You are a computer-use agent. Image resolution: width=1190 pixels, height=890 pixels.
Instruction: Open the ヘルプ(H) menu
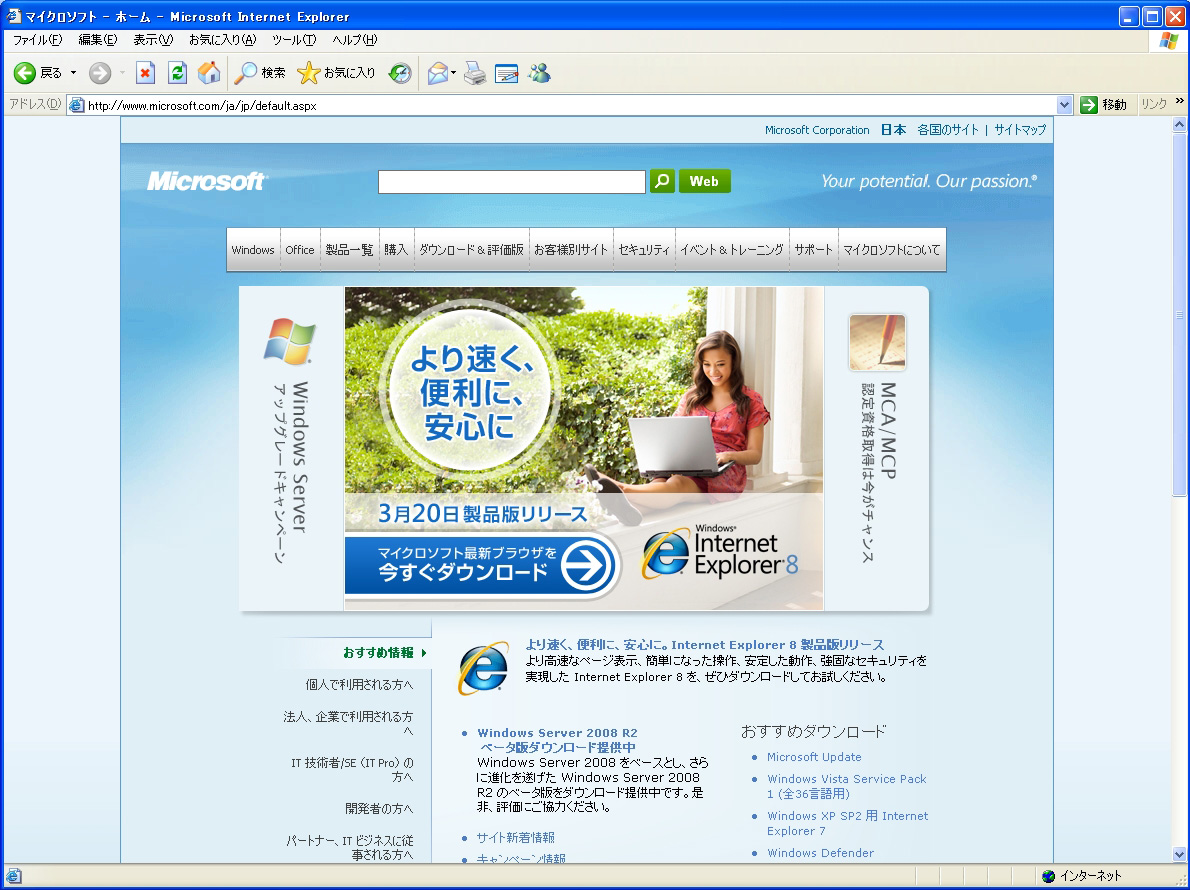click(x=354, y=40)
